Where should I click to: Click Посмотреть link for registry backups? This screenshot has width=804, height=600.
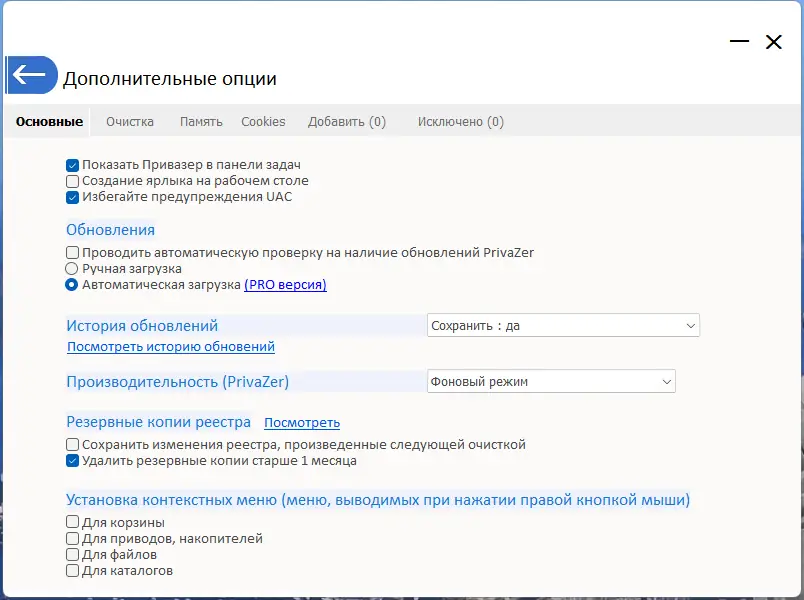point(302,423)
